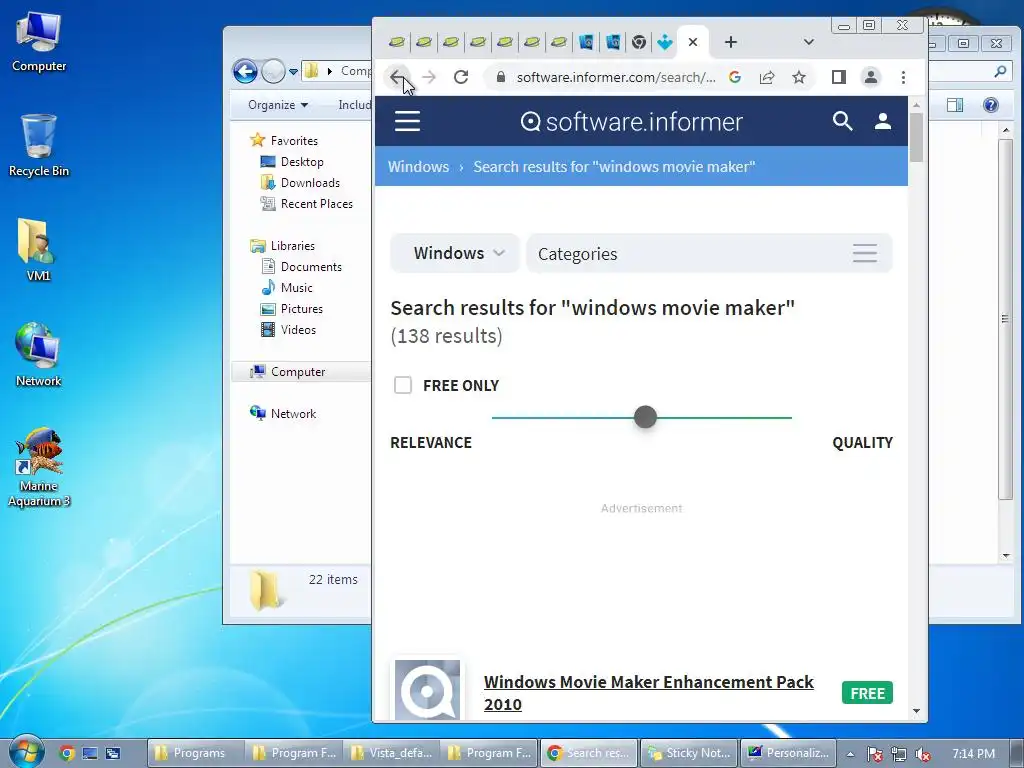Open Videos library in Explorer sidebar
The image size is (1024, 768).
click(298, 330)
